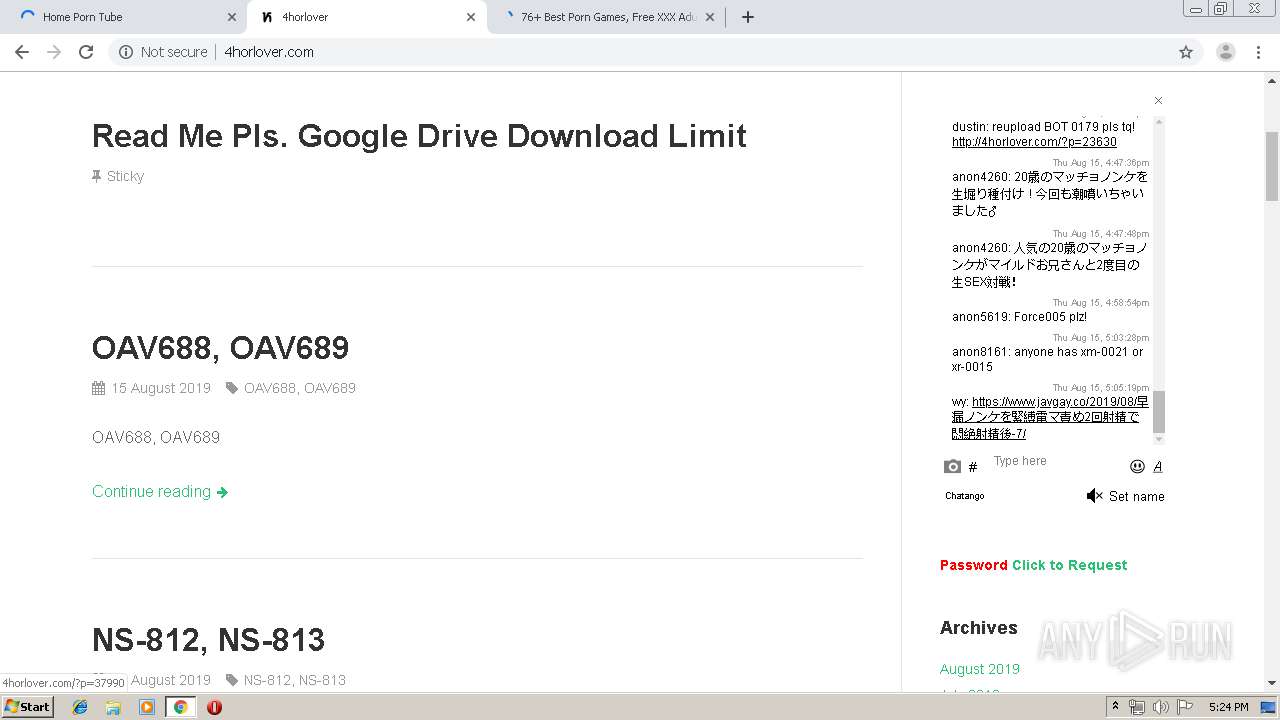The image size is (1280, 720).
Task: Click the chat text formatting A icon
Action: [x=1158, y=466]
